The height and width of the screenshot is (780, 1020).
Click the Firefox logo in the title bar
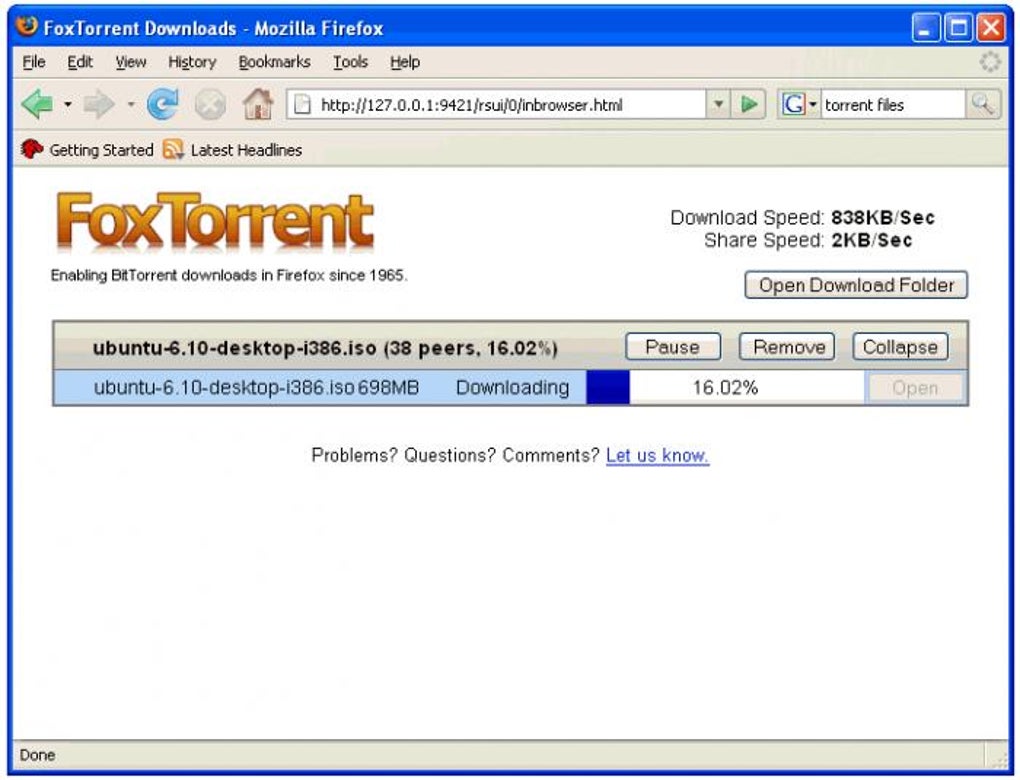pos(27,26)
